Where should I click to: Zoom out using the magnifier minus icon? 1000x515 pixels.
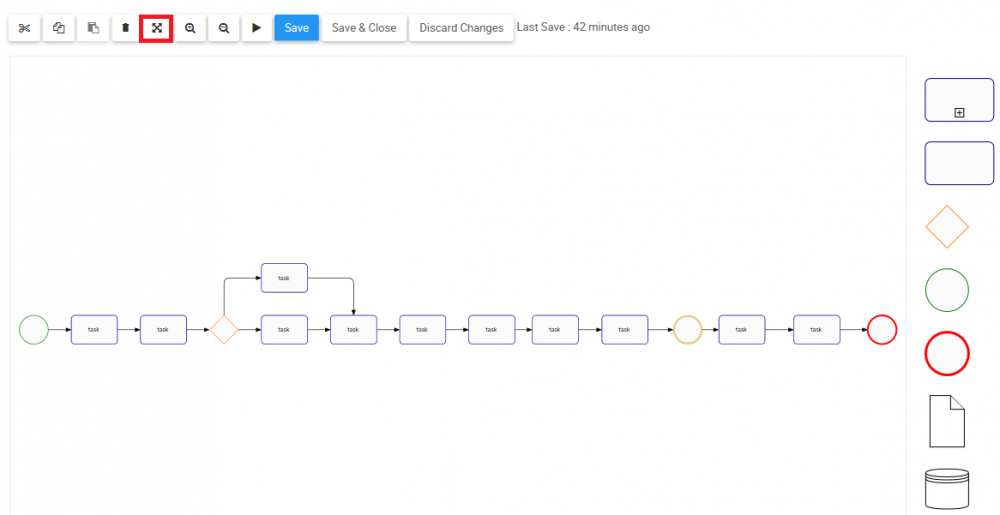coord(223,28)
